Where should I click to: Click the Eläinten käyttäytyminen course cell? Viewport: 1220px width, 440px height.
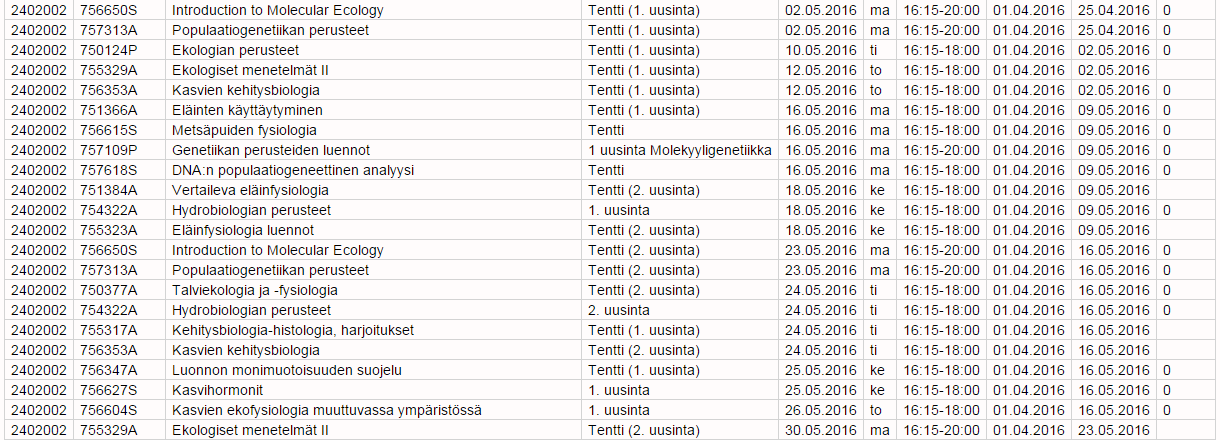[x=247, y=110]
